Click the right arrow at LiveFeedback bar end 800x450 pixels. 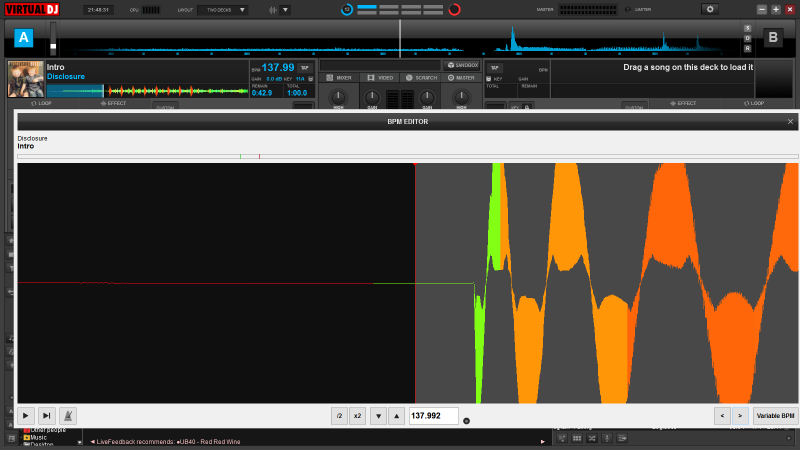[542, 442]
